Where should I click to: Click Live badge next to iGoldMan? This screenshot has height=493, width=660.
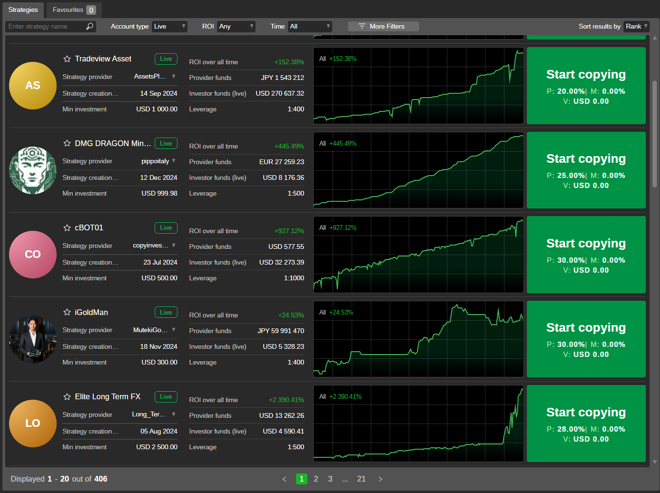pyautogui.click(x=166, y=312)
